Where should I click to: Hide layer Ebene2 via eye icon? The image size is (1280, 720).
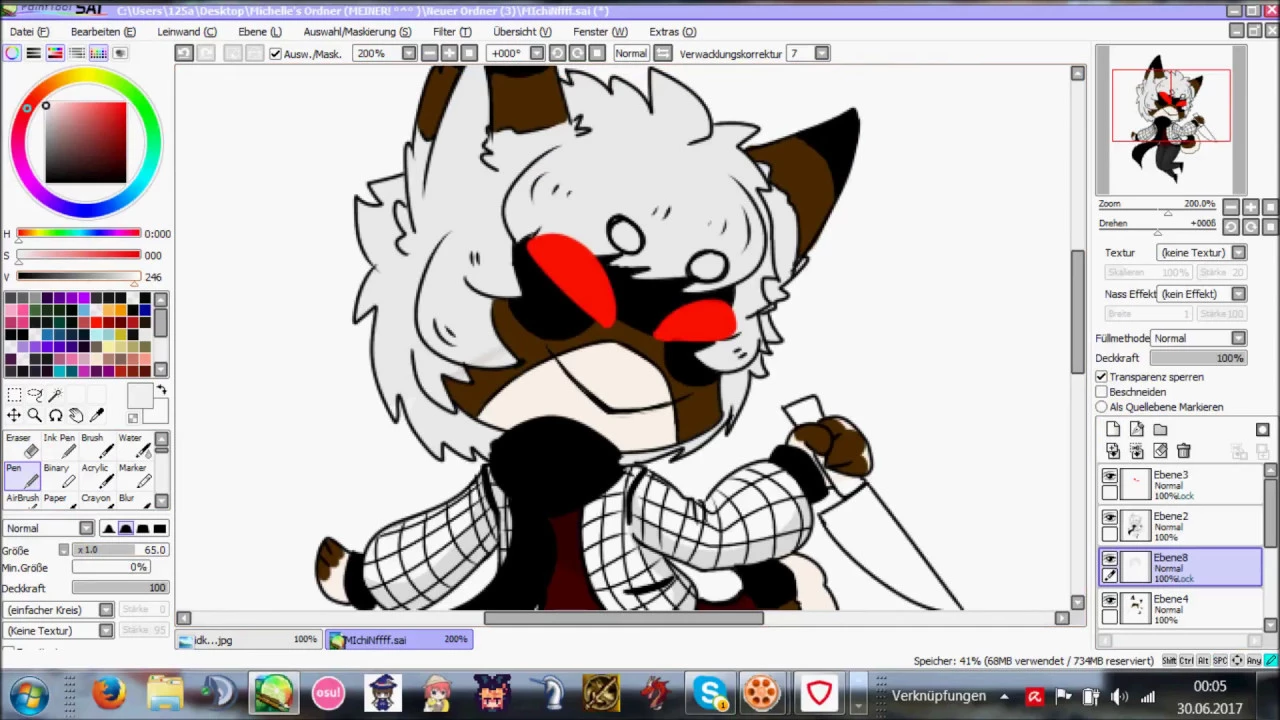coord(1110,518)
